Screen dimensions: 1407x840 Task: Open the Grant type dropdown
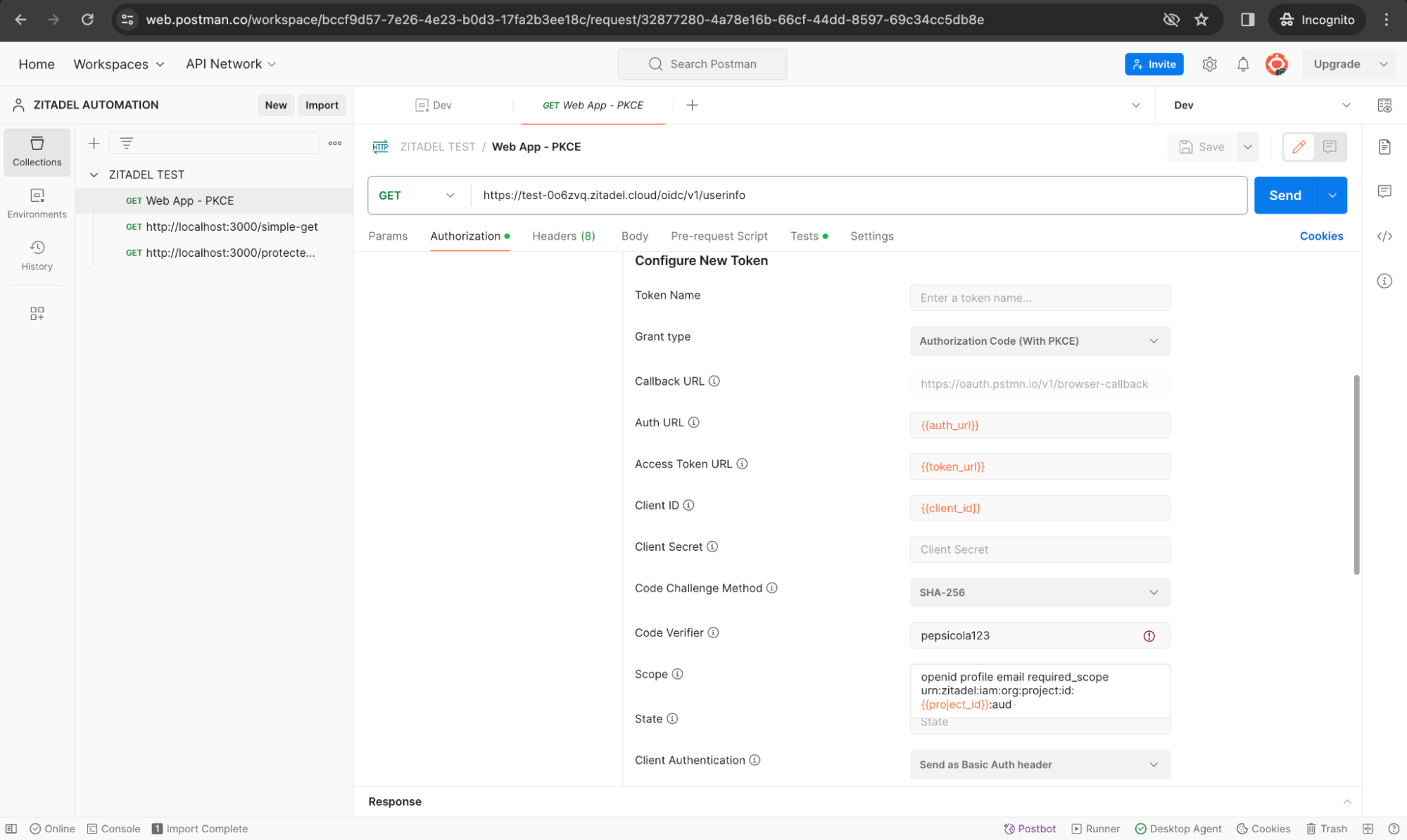point(1039,341)
